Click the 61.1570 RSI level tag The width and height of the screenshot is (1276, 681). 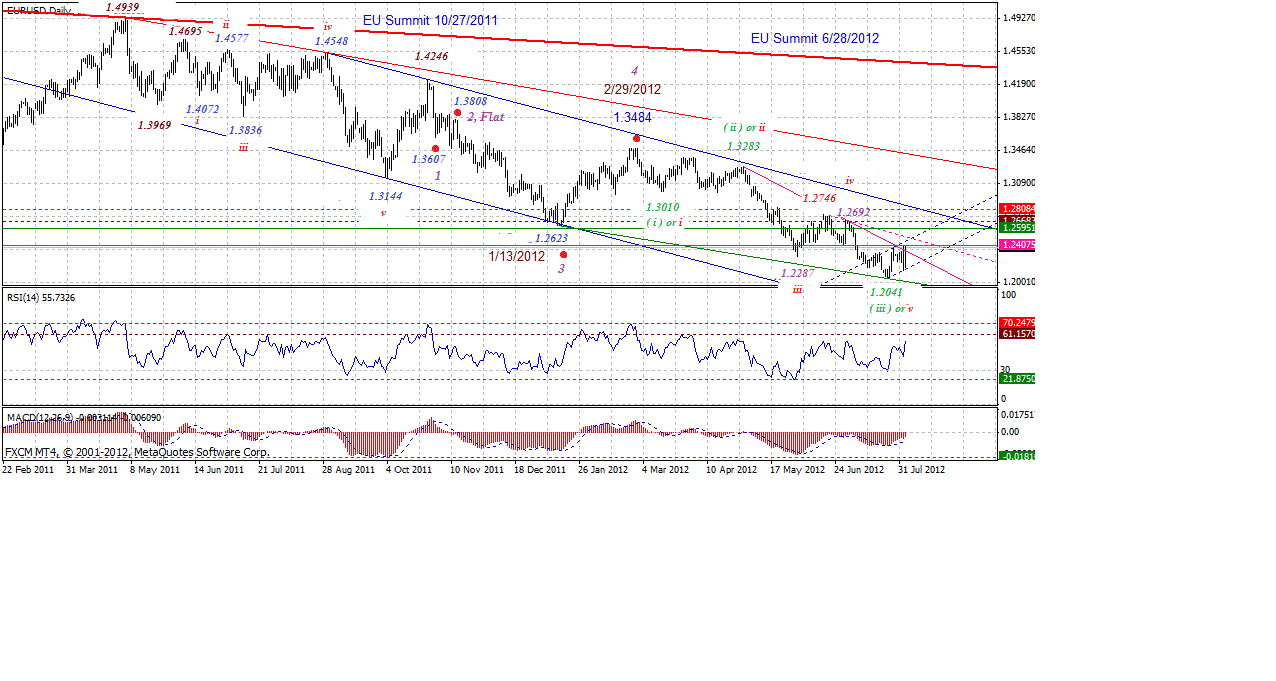tap(1018, 334)
